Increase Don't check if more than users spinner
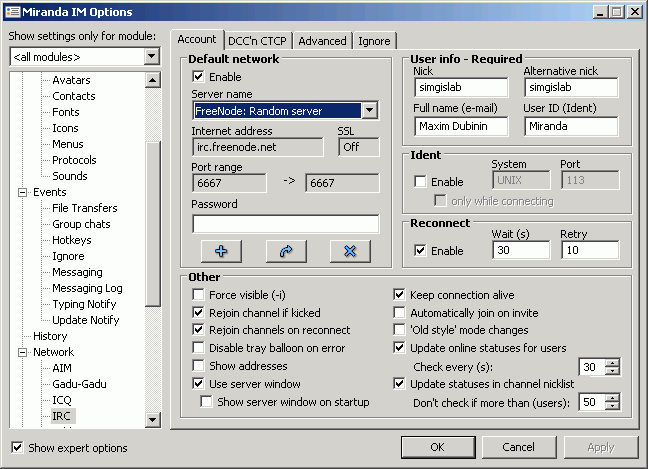Image resolution: width=648 pixels, height=469 pixels. (x=612, y=398)
